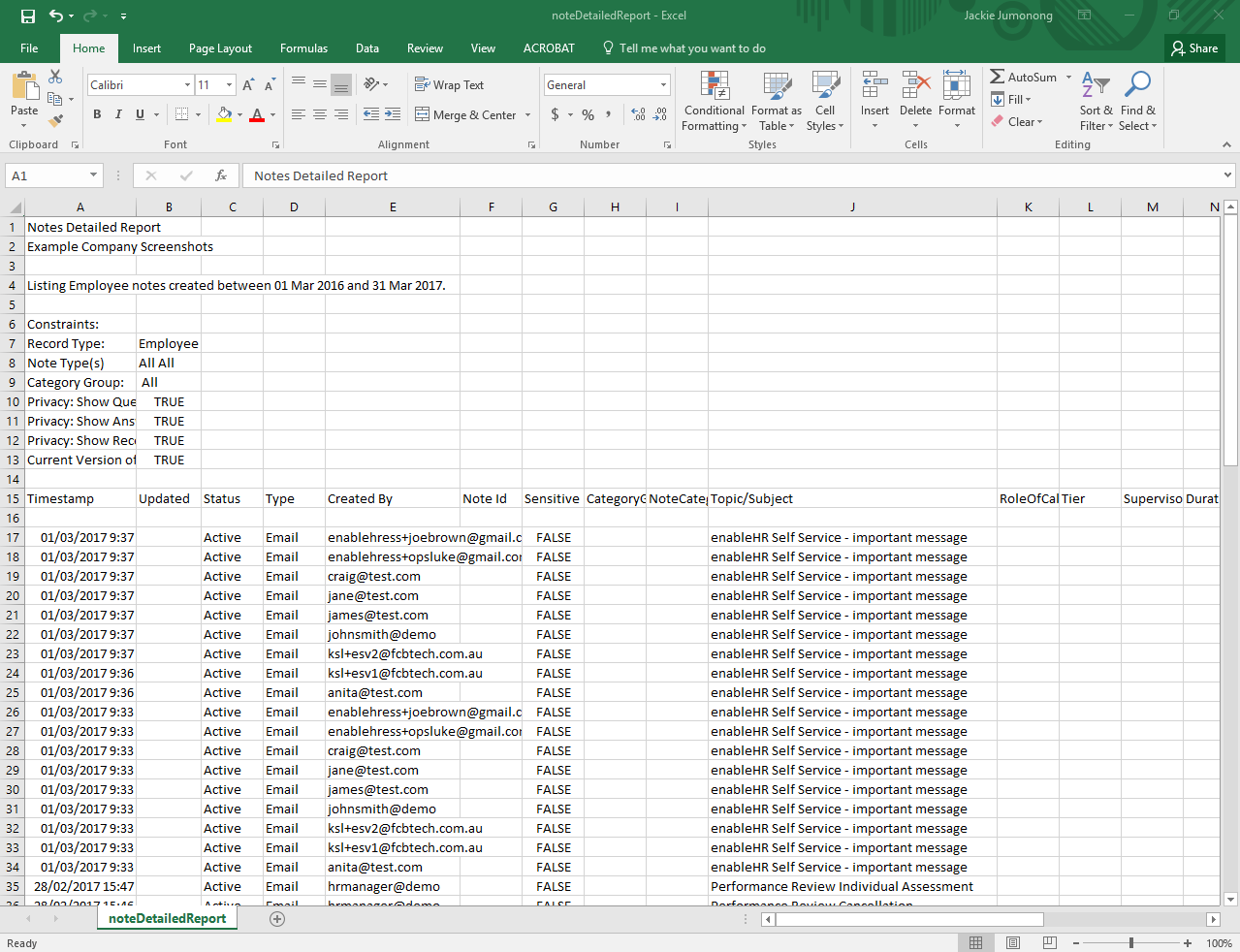Click Delete cells icon

pos(915,85)
